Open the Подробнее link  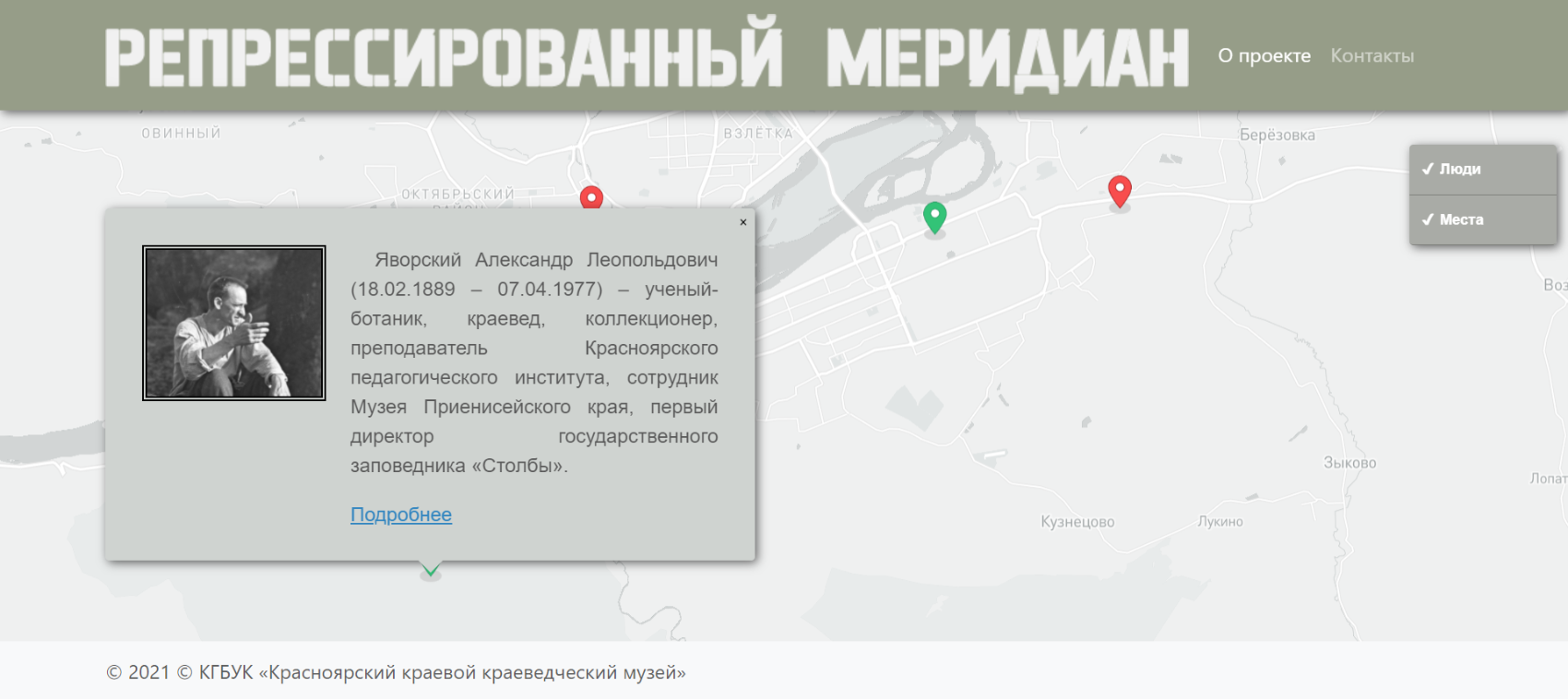pos(401,515)
